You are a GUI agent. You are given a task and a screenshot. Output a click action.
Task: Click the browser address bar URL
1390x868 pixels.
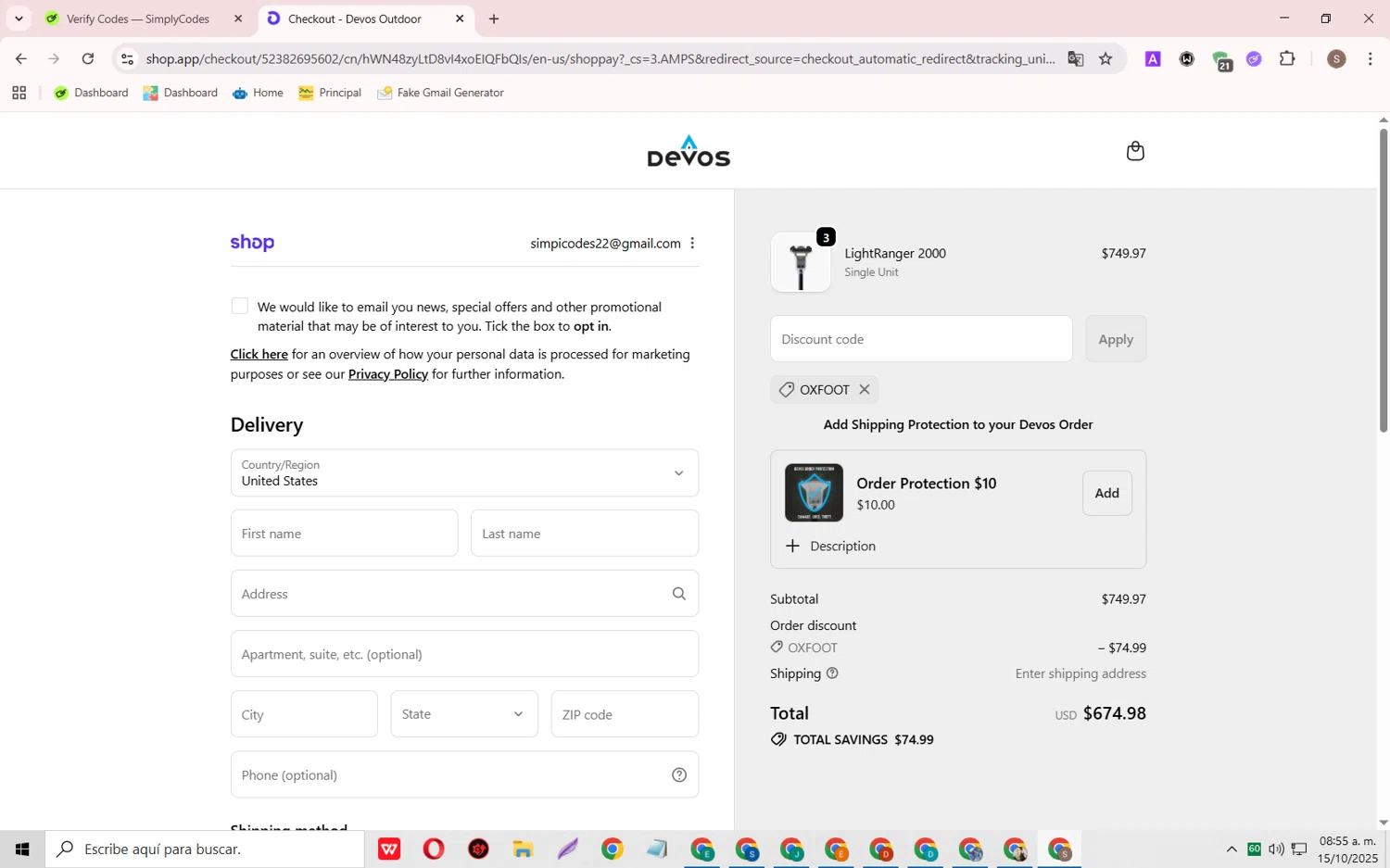coord(600,58)
